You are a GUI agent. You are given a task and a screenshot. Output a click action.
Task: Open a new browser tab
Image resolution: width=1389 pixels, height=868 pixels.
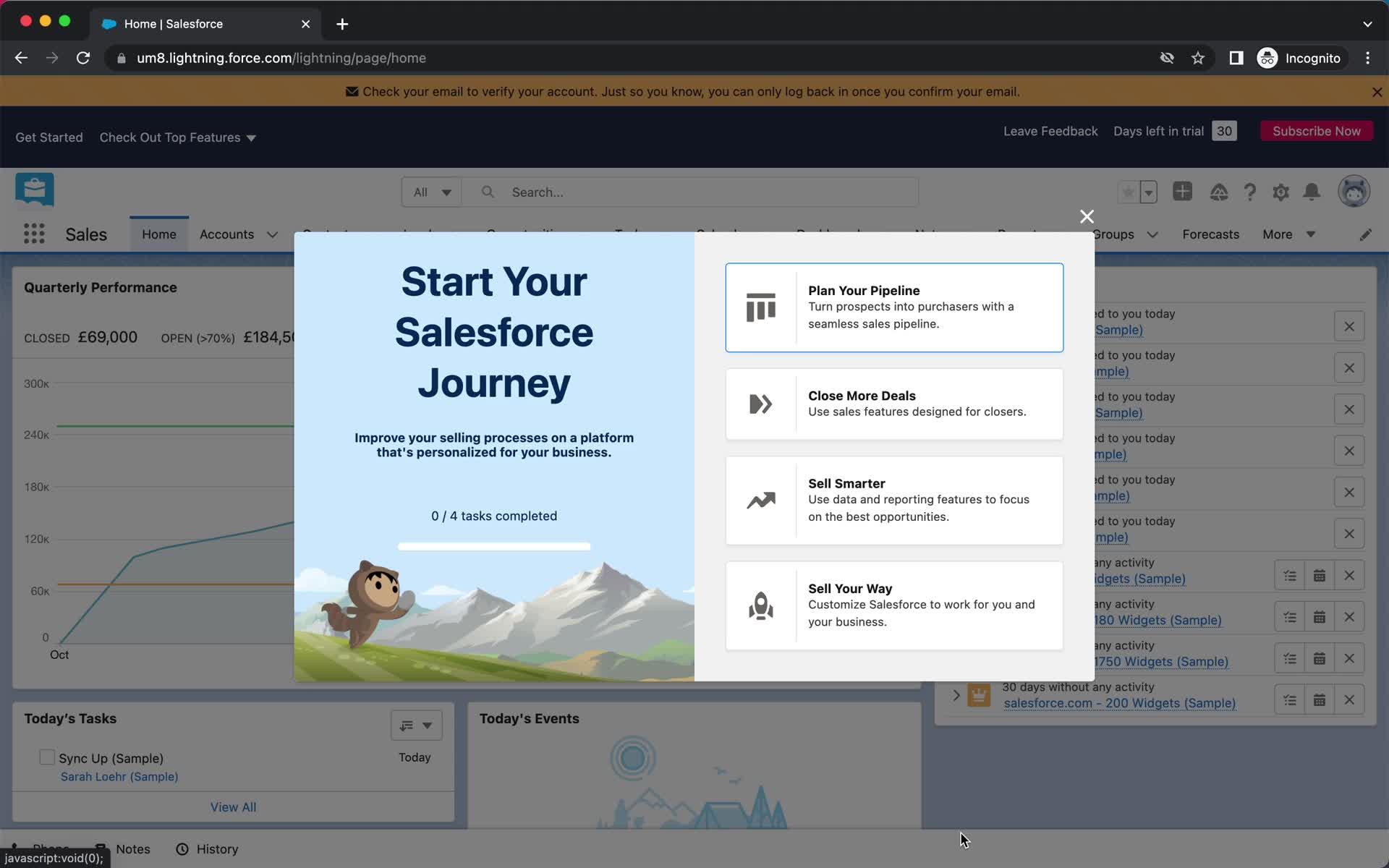click(x=342, y=24)
